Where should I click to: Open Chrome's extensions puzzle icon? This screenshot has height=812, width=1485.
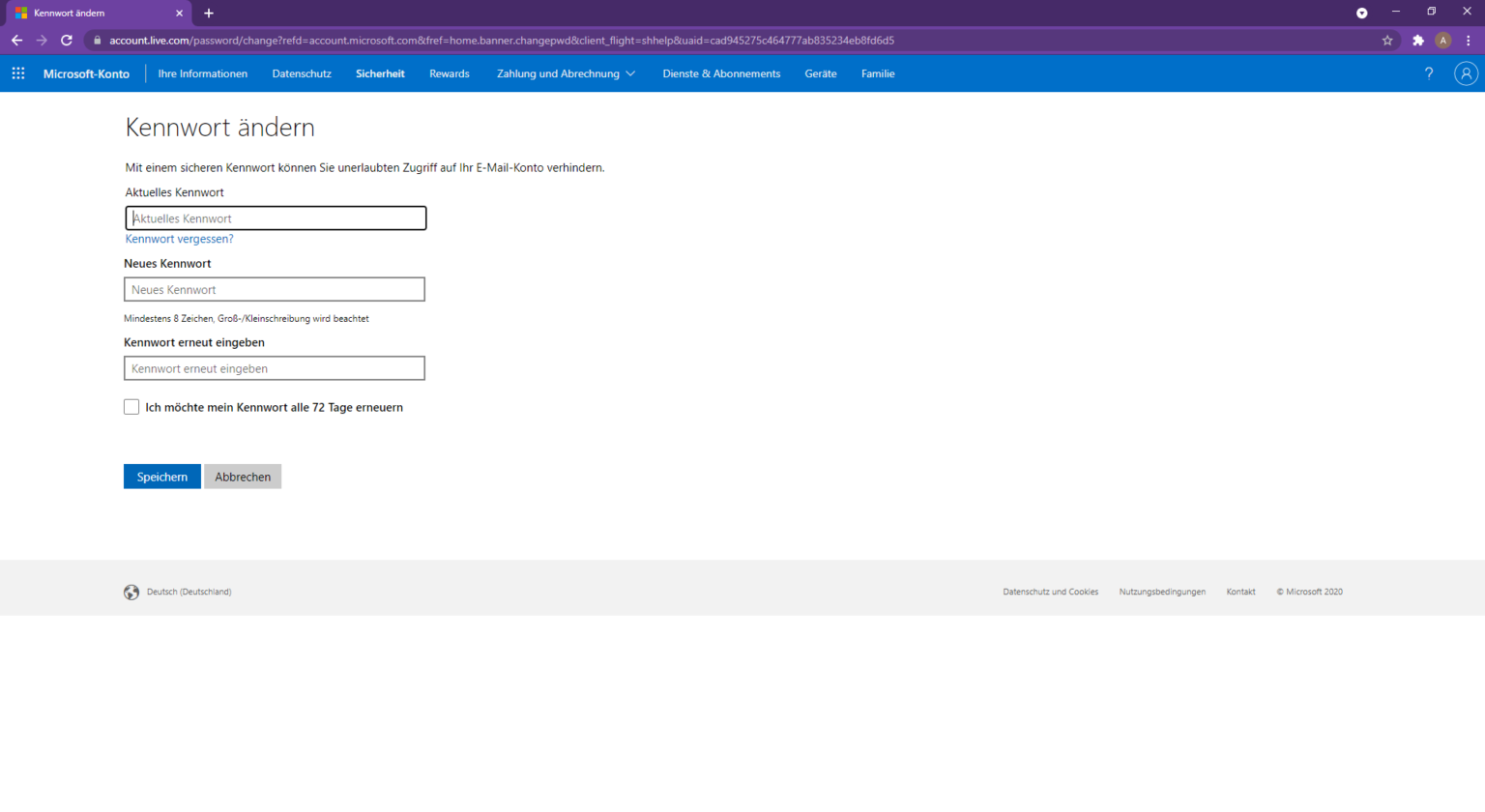(x=1417, y=41)
